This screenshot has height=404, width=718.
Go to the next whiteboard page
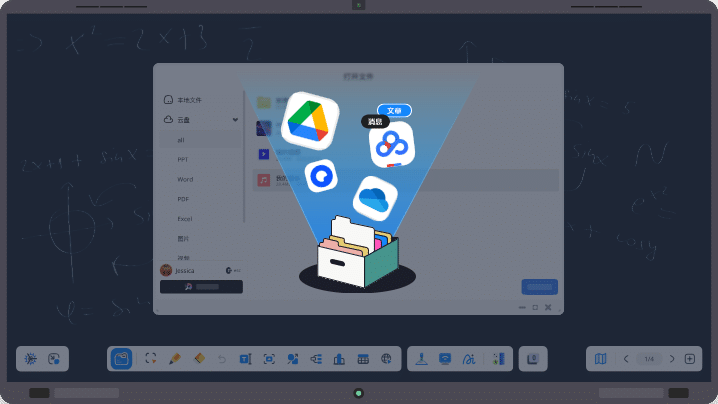click(x=672, y=358)
